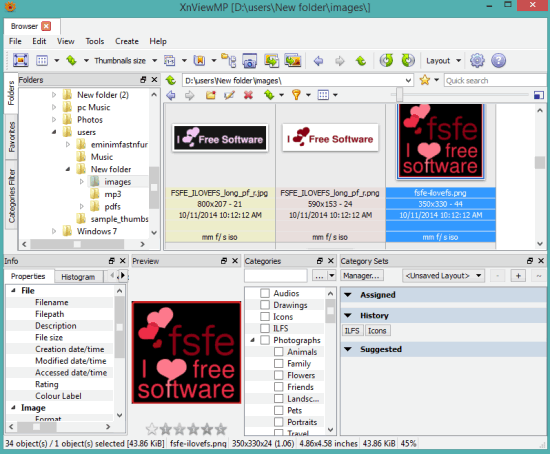Open the Tools menu
The width and height of the screenshot is (550, 454).
pyautogui.click(x=95, y=41)
